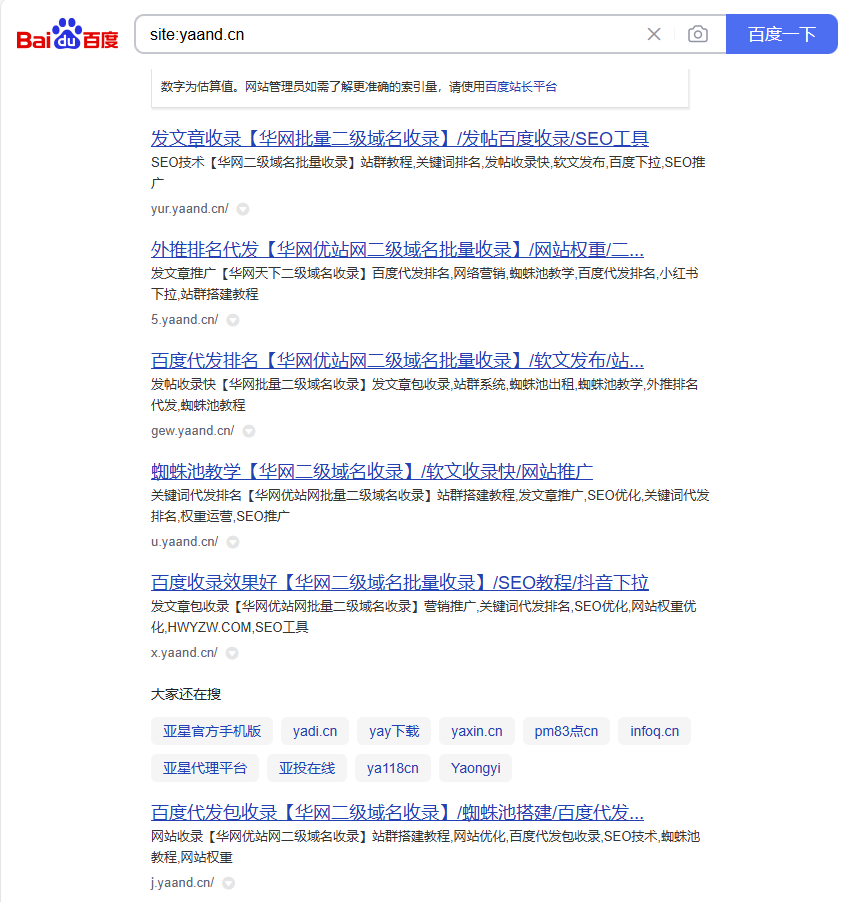Click the note text 数字为估算值
The image size is (850, 902).
pyautogui.click(x=198, y=87)
